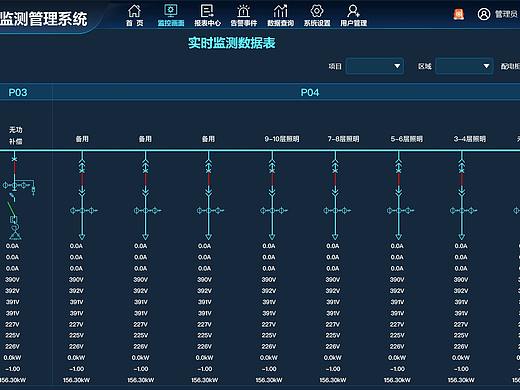The height and width of the screenshot is (390, 520).
Task: Click the red breaker symbol under 7-8层照明
Action: pyautogui.click(x=335, y=180)
